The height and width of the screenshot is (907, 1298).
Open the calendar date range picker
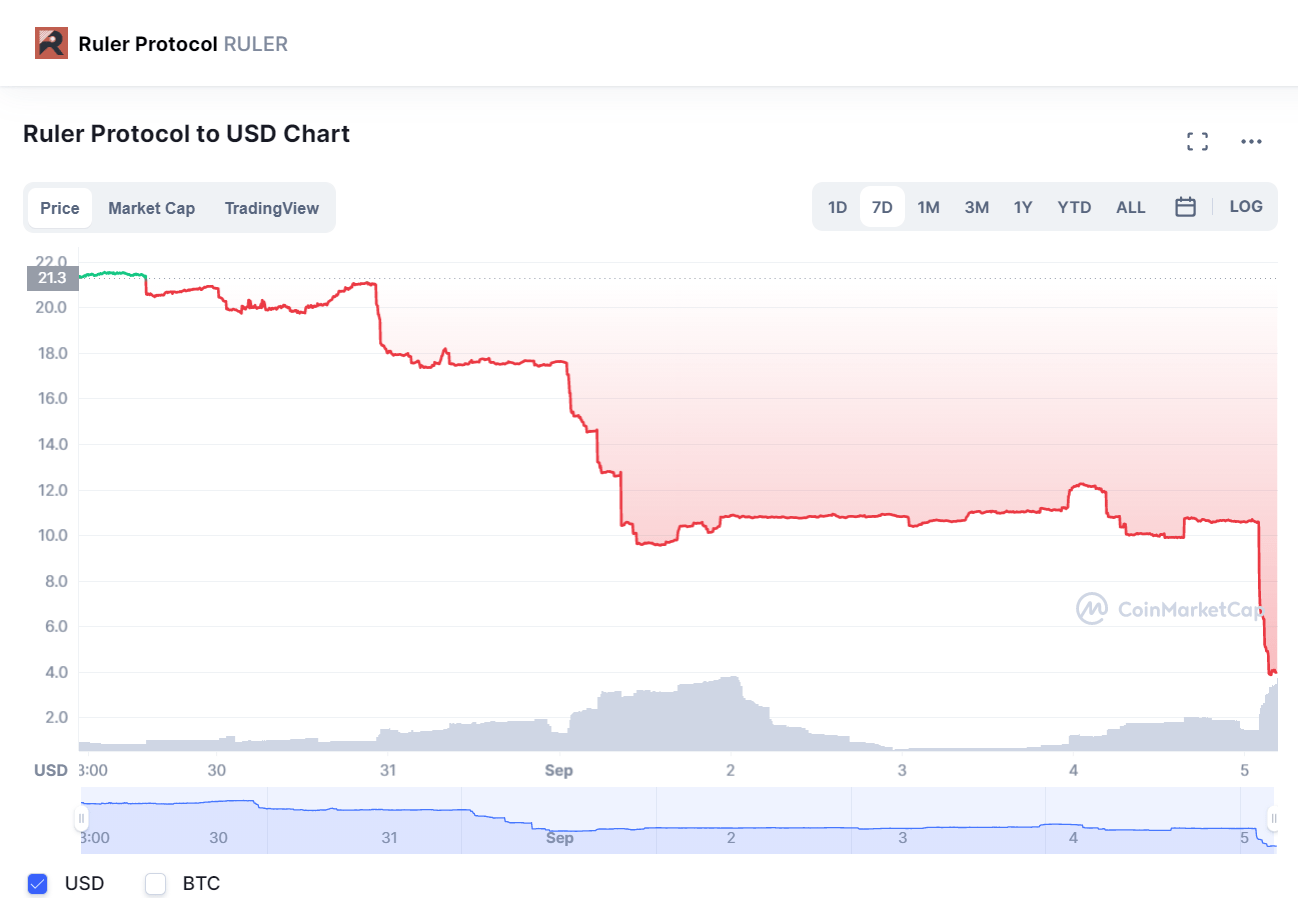[1186, 207]
